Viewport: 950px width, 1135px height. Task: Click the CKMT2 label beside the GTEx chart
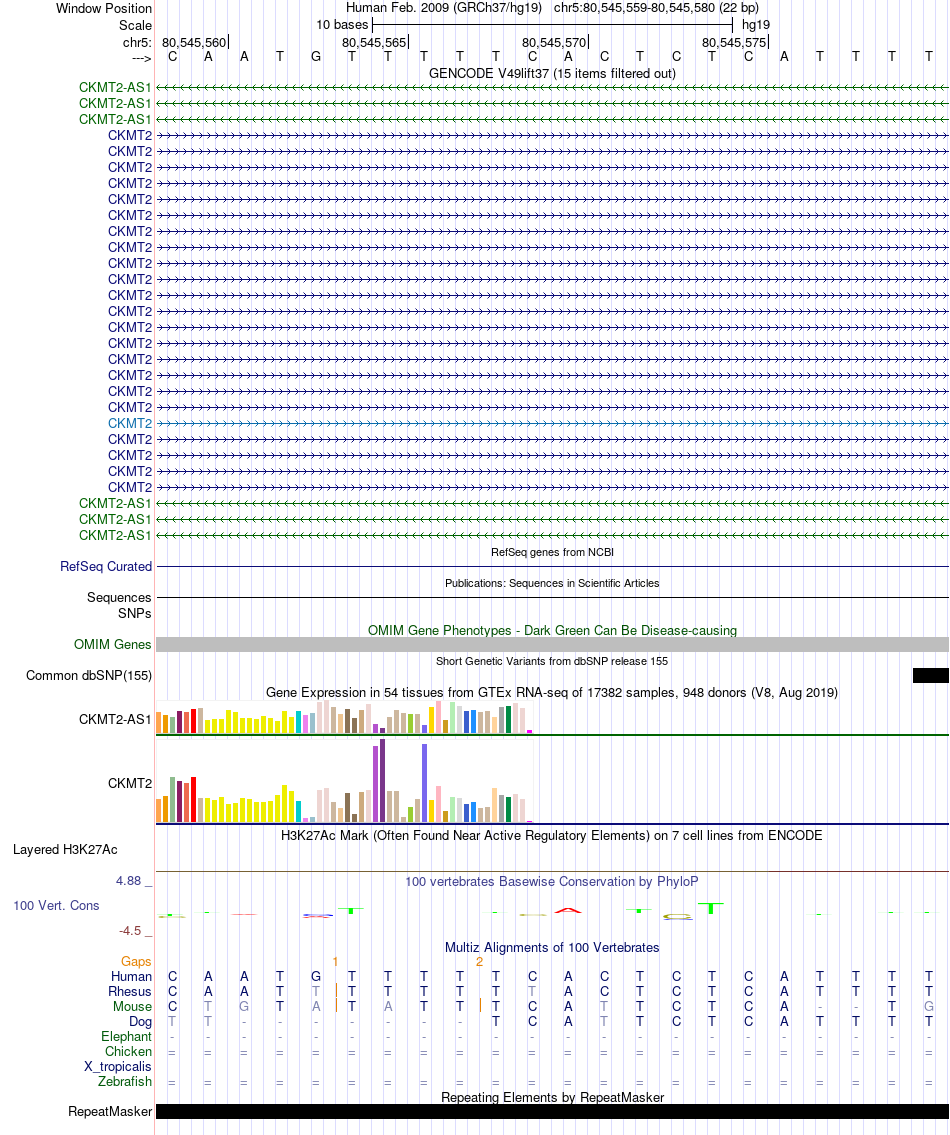[130, 783]
